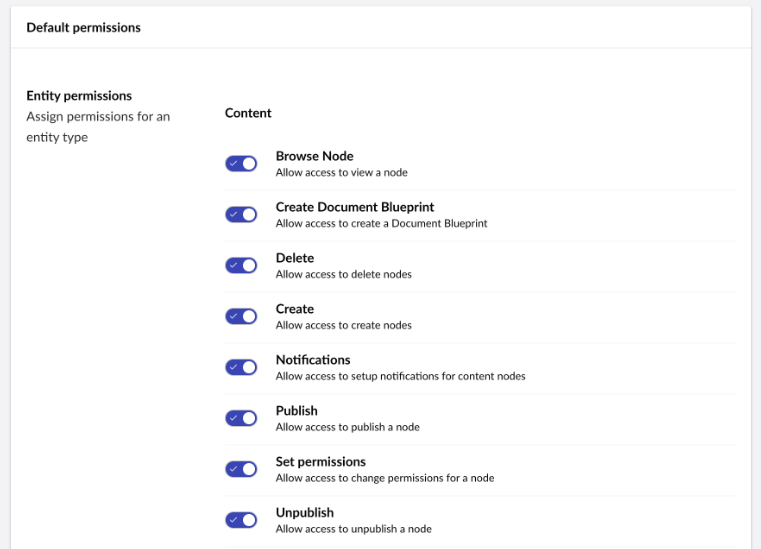Click the Entity permissions heading

click(79, 96)
